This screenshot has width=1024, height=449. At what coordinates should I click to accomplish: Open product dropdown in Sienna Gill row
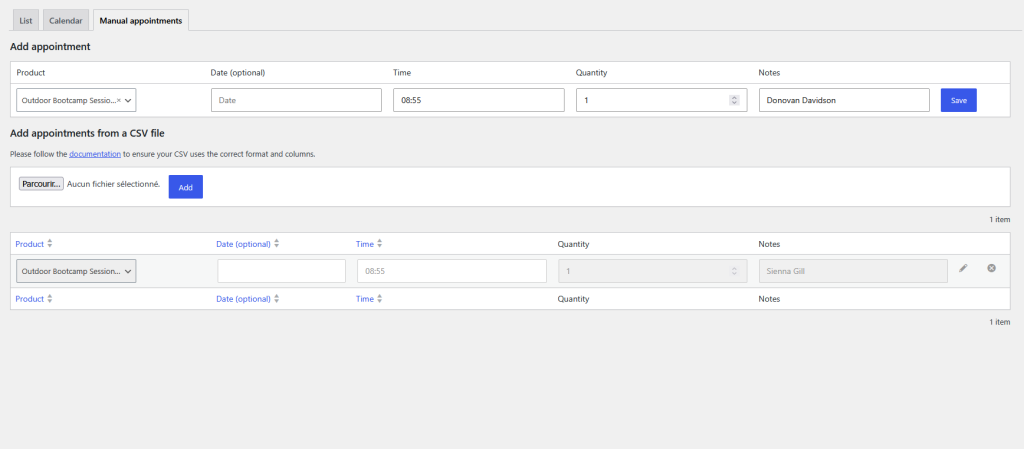(76, 271)
